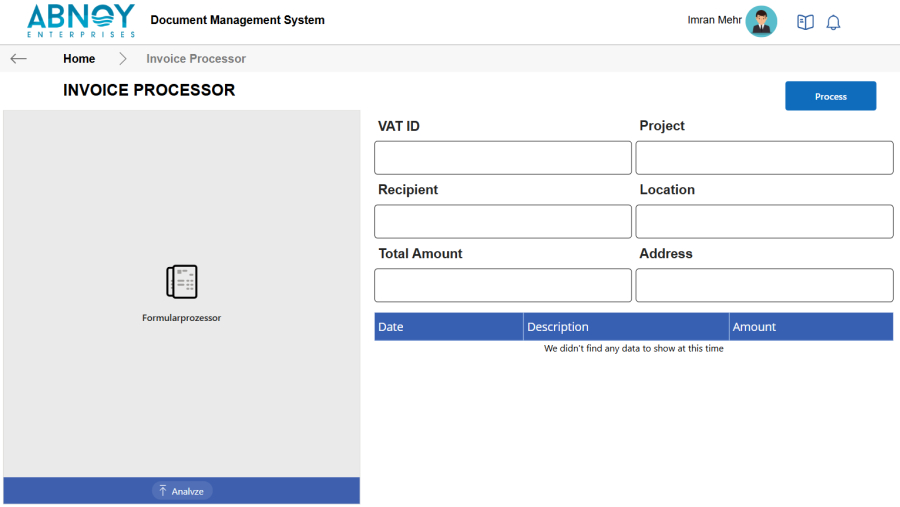Image resolution: width=900 pixels, height=507 pixels.
Task: Focus the VAT ID input field
Action: 503,158
